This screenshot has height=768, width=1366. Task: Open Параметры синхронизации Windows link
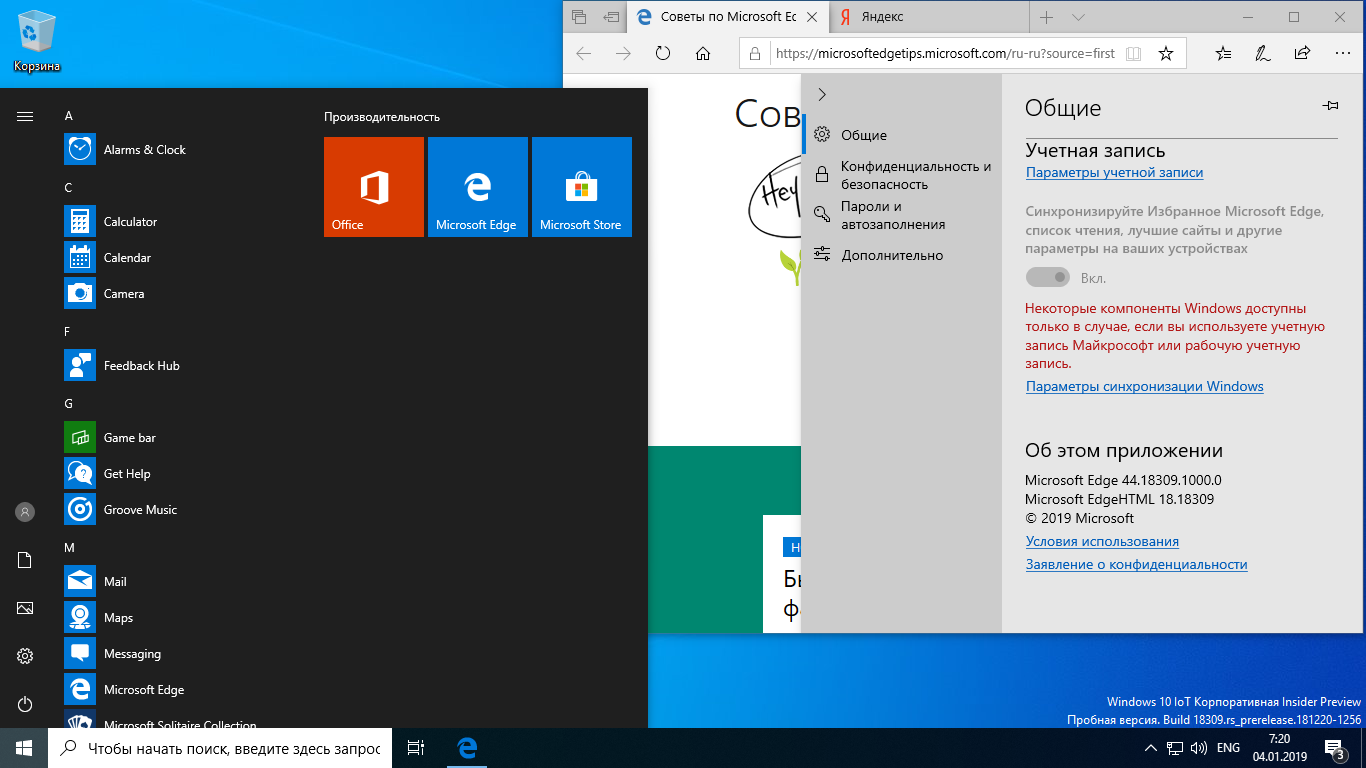coord(1144,386)
